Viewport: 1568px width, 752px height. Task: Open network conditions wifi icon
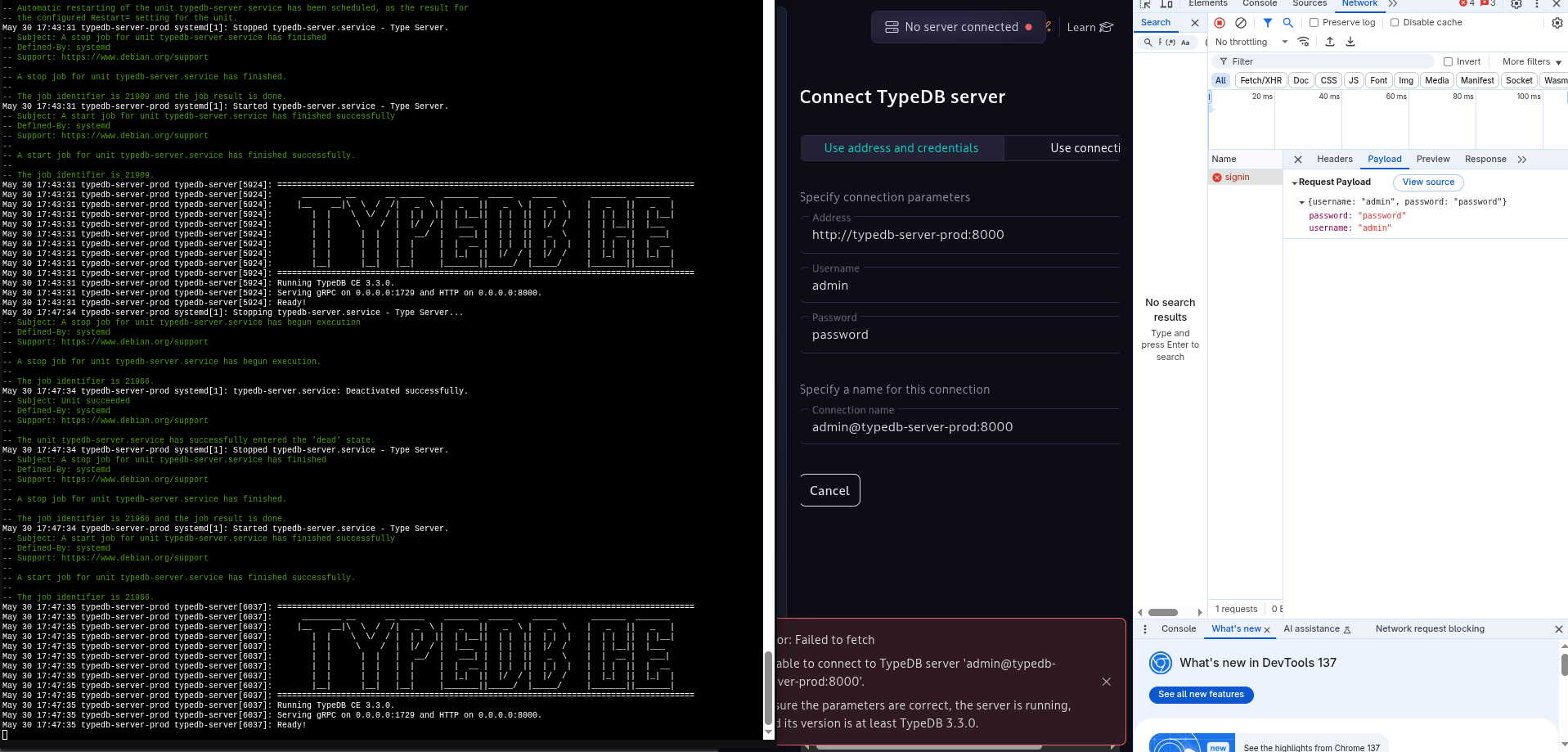pyautogui.click(x=1304, y=42)
